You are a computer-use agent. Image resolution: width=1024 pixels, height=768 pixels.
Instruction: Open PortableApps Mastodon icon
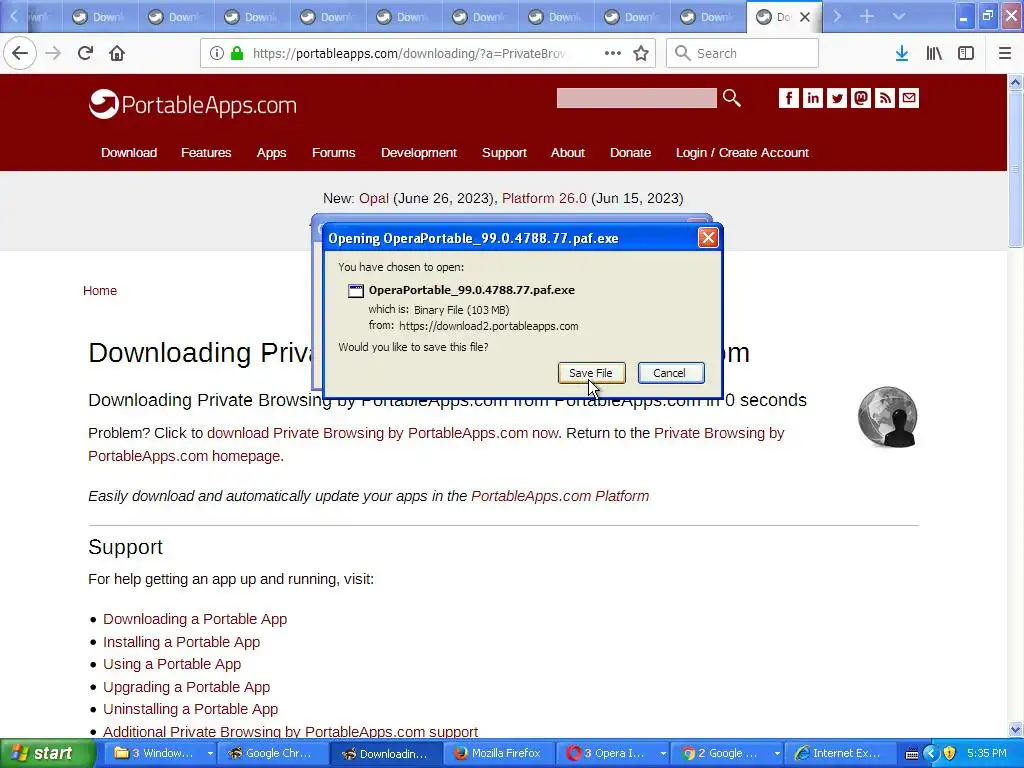pyautogui.click(x=861, y=98)
